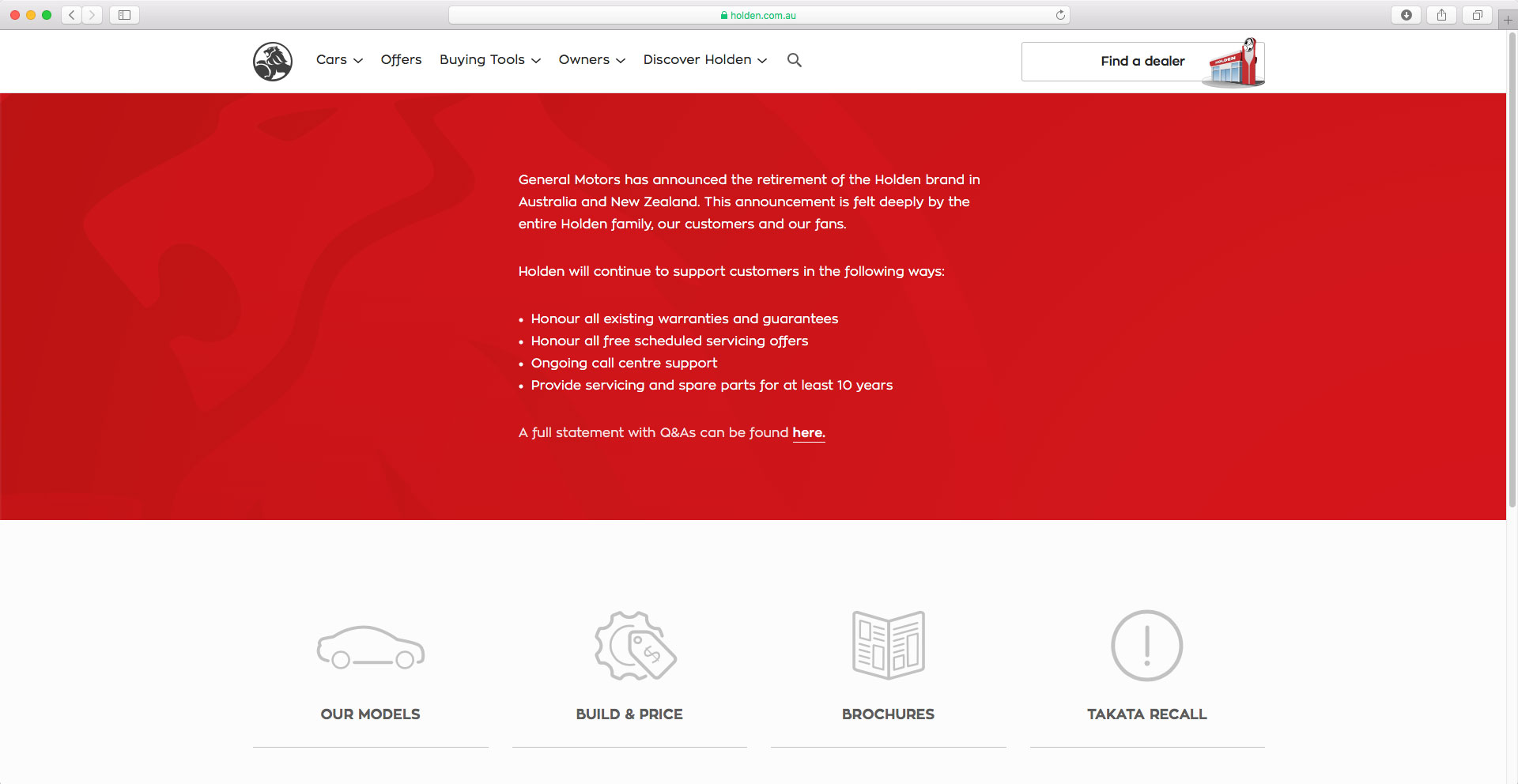
Task: Go back with the Safari back arrow
Action: tap(72, 15)
